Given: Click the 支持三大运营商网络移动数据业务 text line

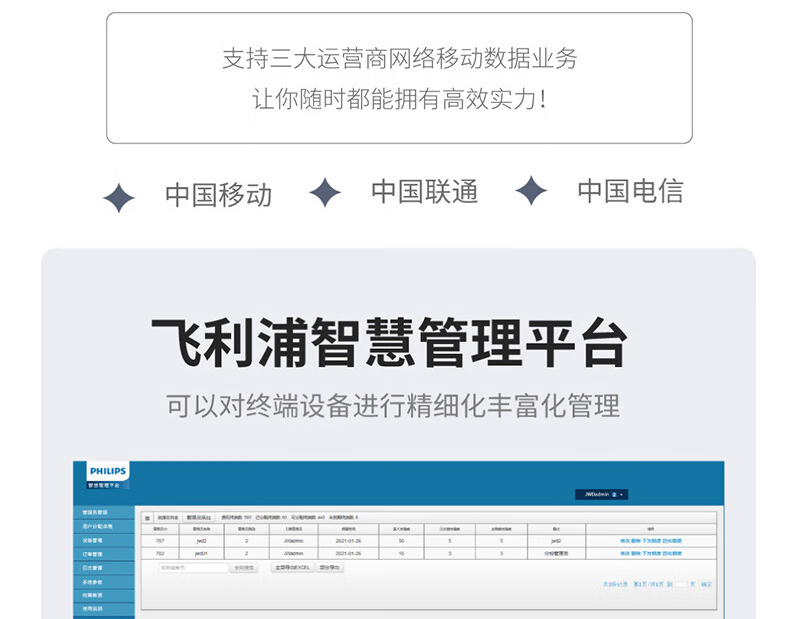Looking at the screenshot, I should point(400,58).
